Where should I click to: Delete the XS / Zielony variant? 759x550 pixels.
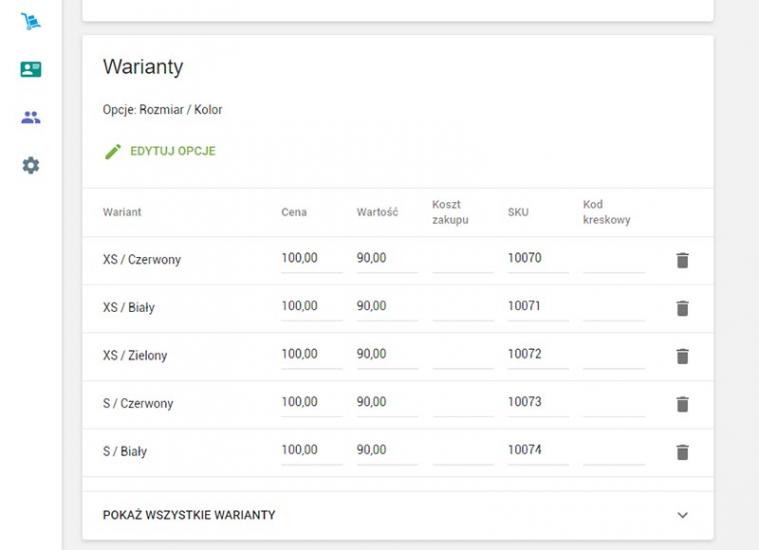coord(682,356)
